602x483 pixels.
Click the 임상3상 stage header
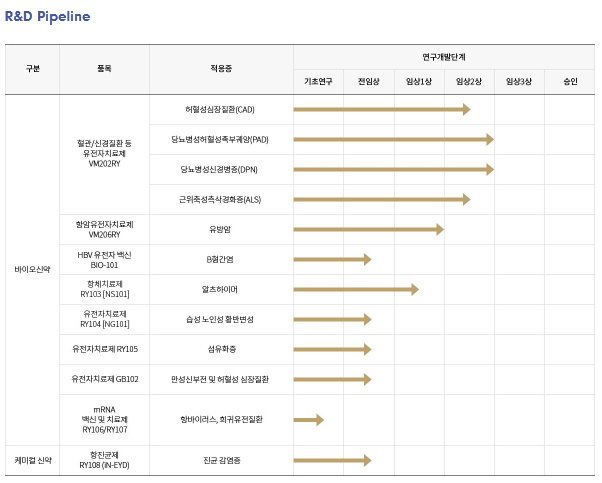tap(519, 81)
